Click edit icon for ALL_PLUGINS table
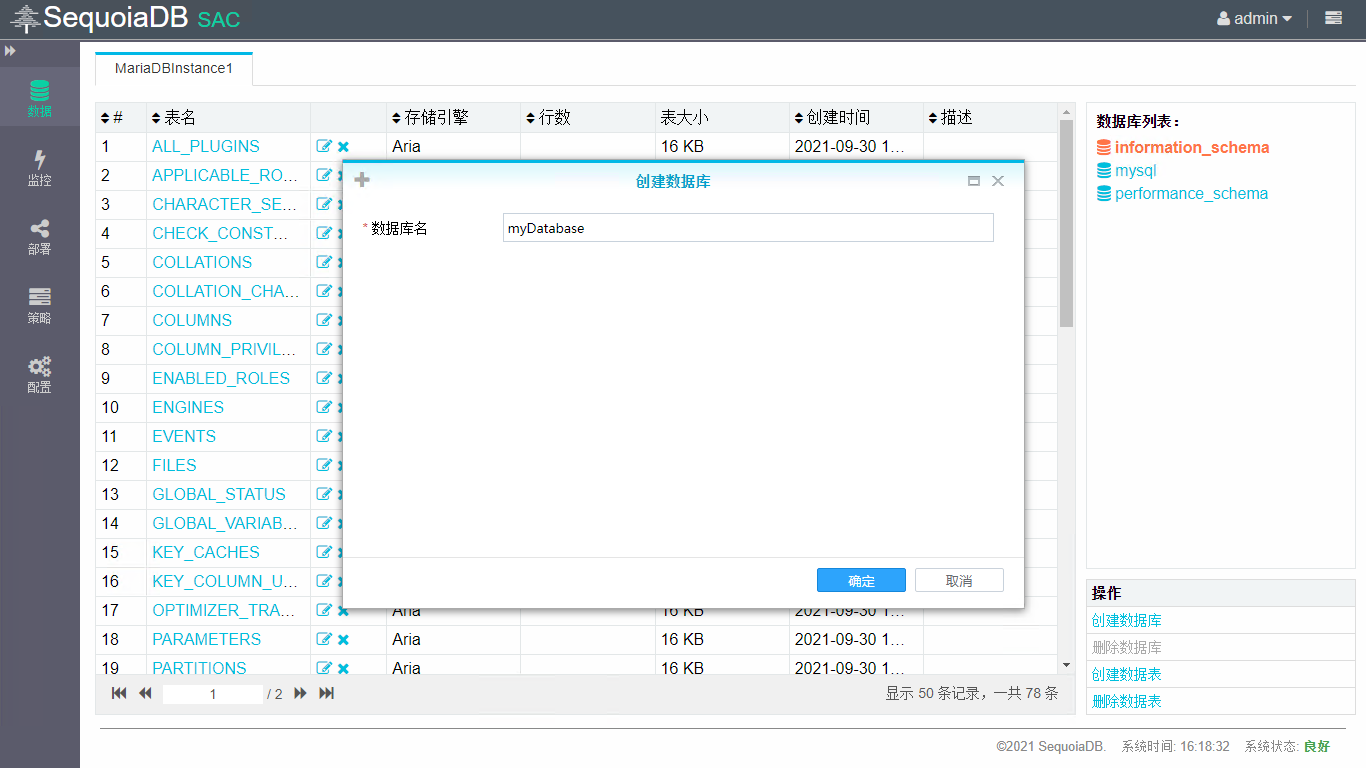Viewport: 1366px width, 768px height. tap(324, 146)
